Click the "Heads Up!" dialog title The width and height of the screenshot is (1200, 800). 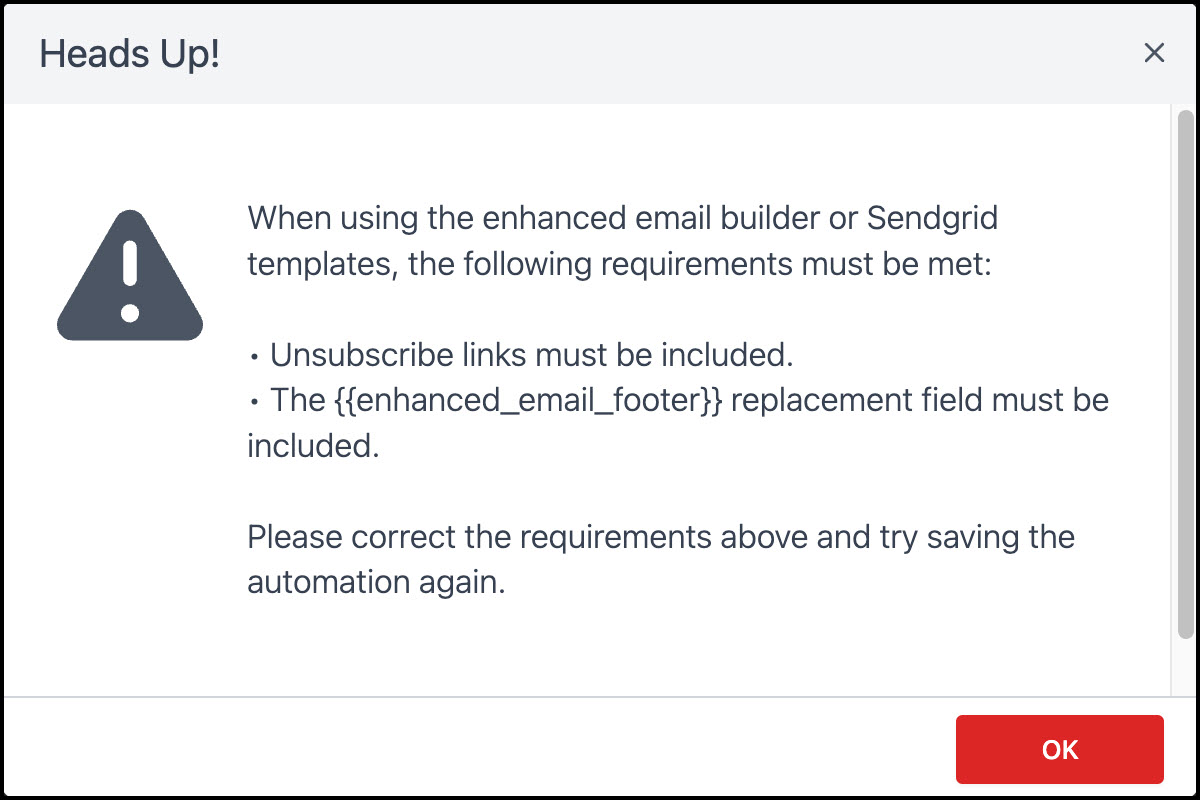129,54
